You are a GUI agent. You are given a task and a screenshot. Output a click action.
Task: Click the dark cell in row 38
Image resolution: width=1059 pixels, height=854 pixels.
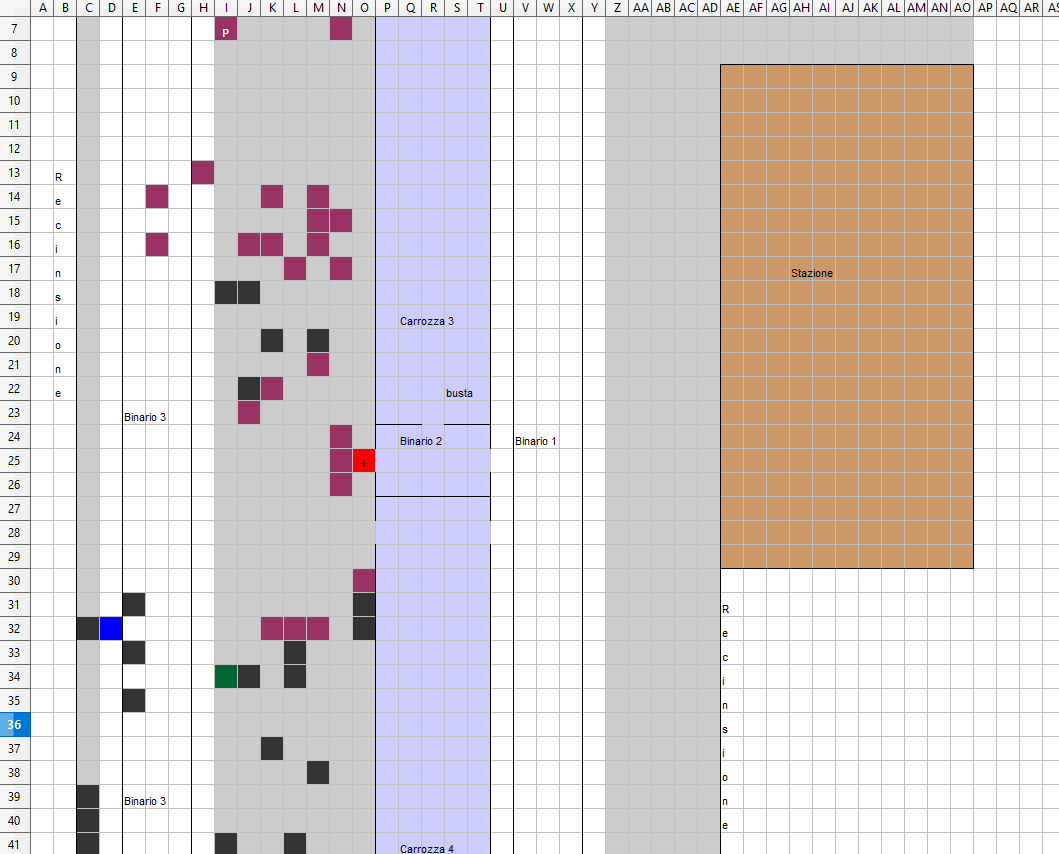tap(318, 773)
